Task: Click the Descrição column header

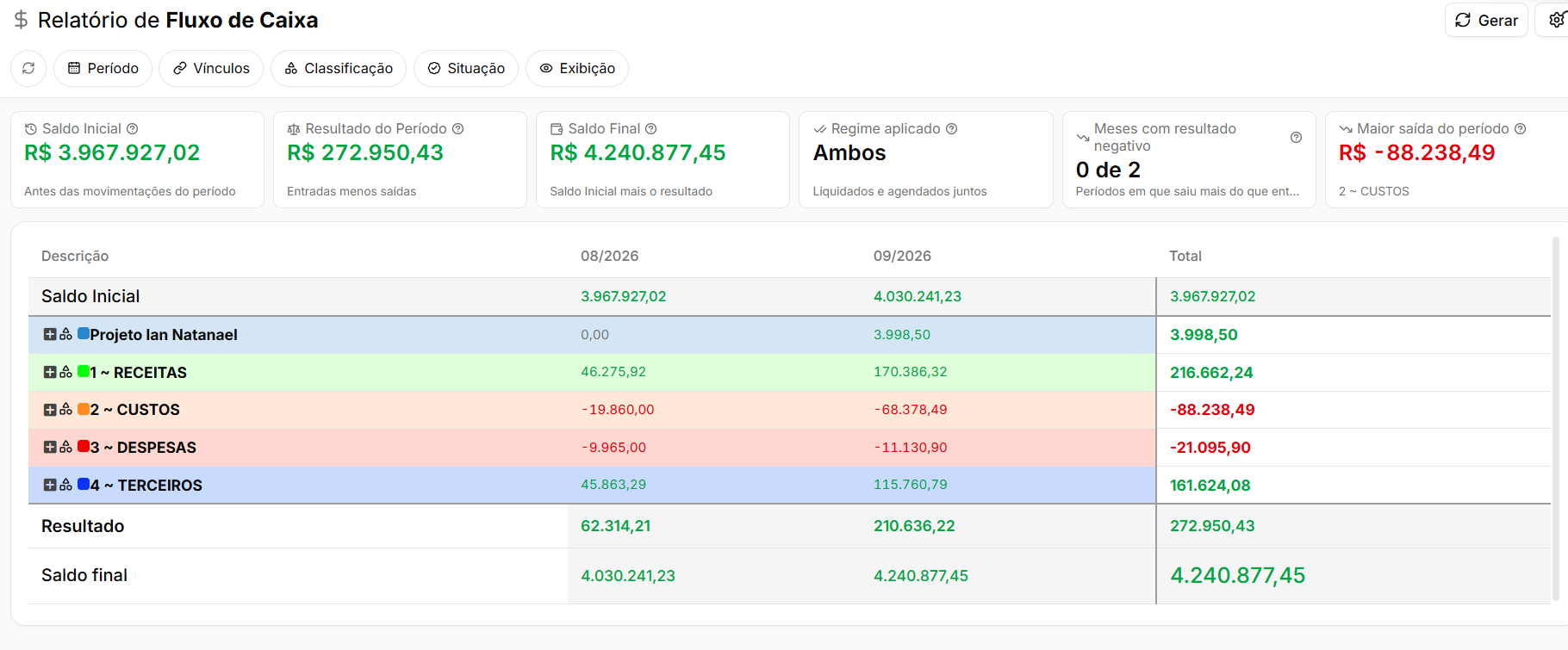Action: coord(75,256)
